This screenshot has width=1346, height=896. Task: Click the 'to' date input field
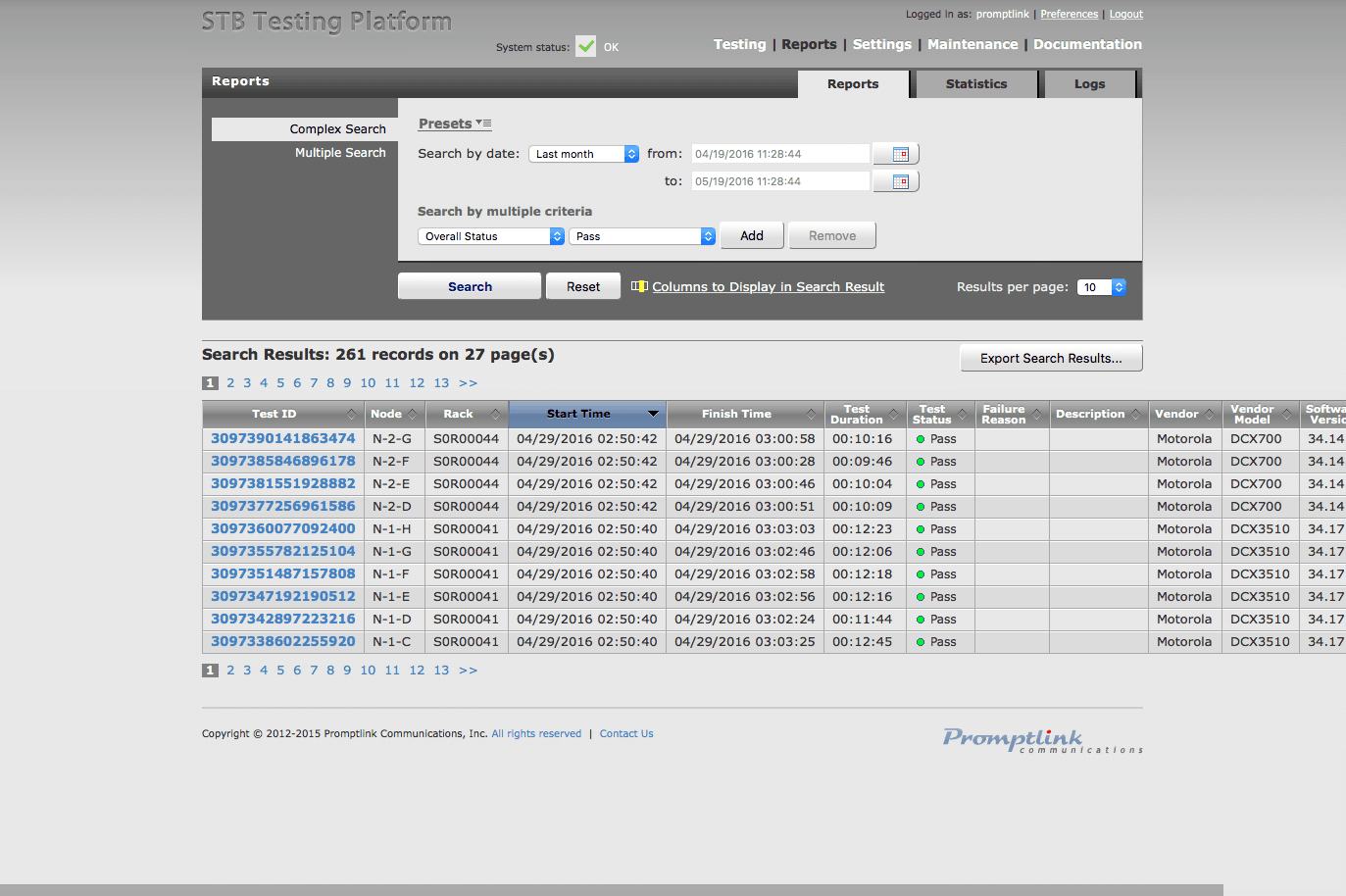(780, 181)
